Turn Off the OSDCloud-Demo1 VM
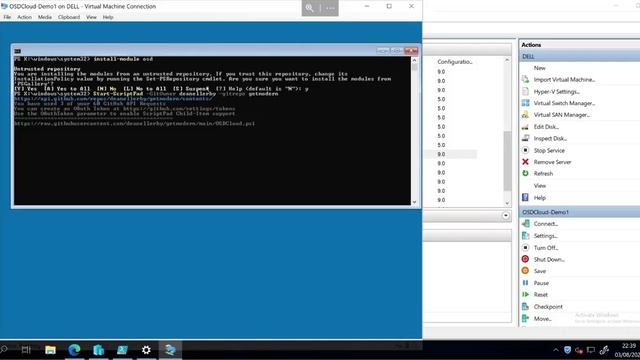 (546, 248)
